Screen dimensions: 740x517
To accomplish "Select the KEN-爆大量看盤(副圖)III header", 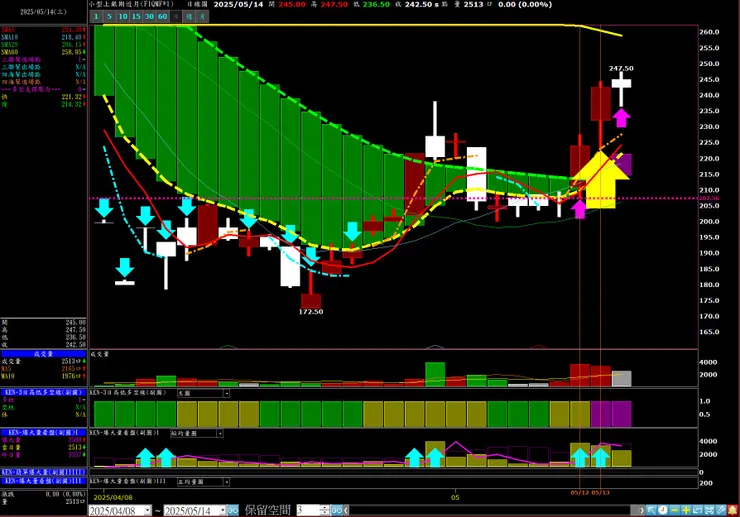I will pos(43,481).
